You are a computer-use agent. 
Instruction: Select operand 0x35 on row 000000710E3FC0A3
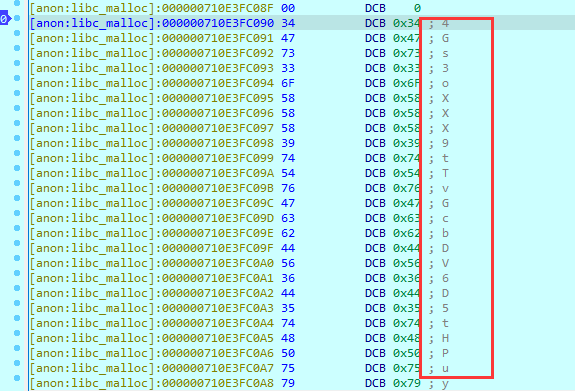[x=406, y=308]
